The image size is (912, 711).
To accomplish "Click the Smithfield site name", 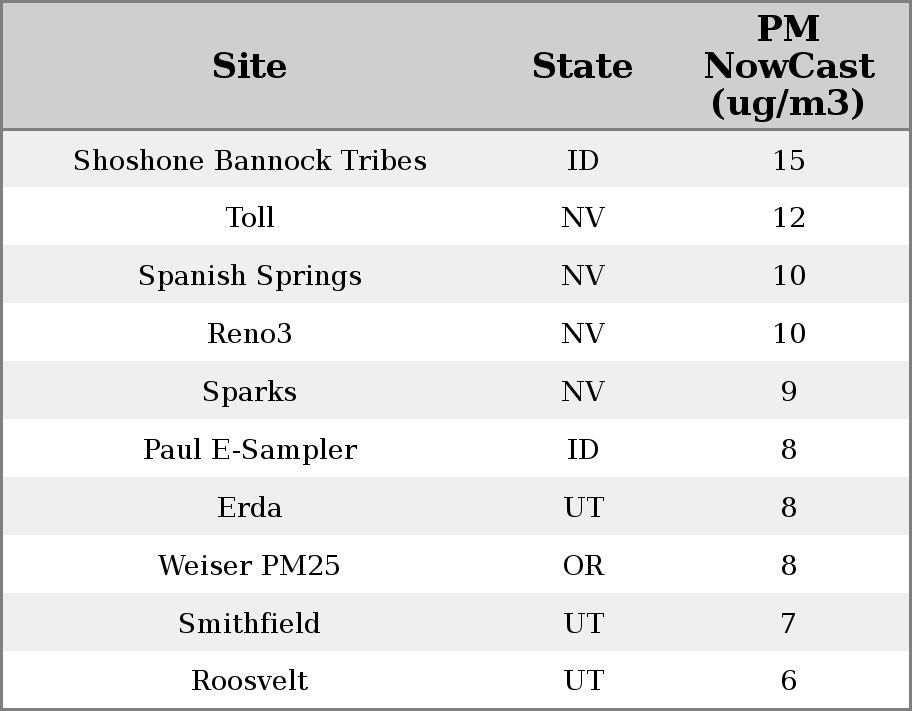I will (x=250, y=624).
